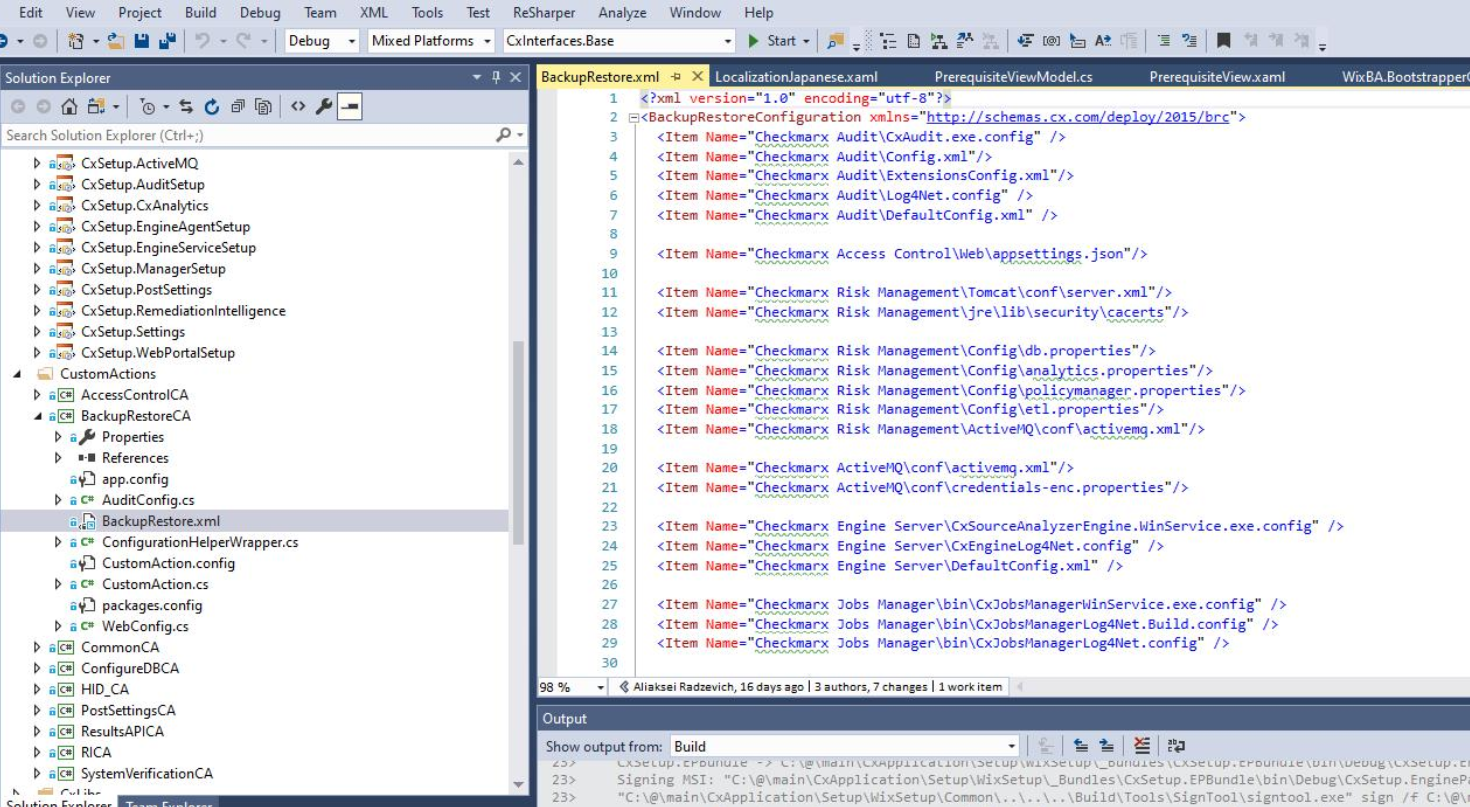Expand the CxSetup.ActiveMQ project
This screenshot has height=807, width=1470.
pyautogui.click(x=38, y=163)
